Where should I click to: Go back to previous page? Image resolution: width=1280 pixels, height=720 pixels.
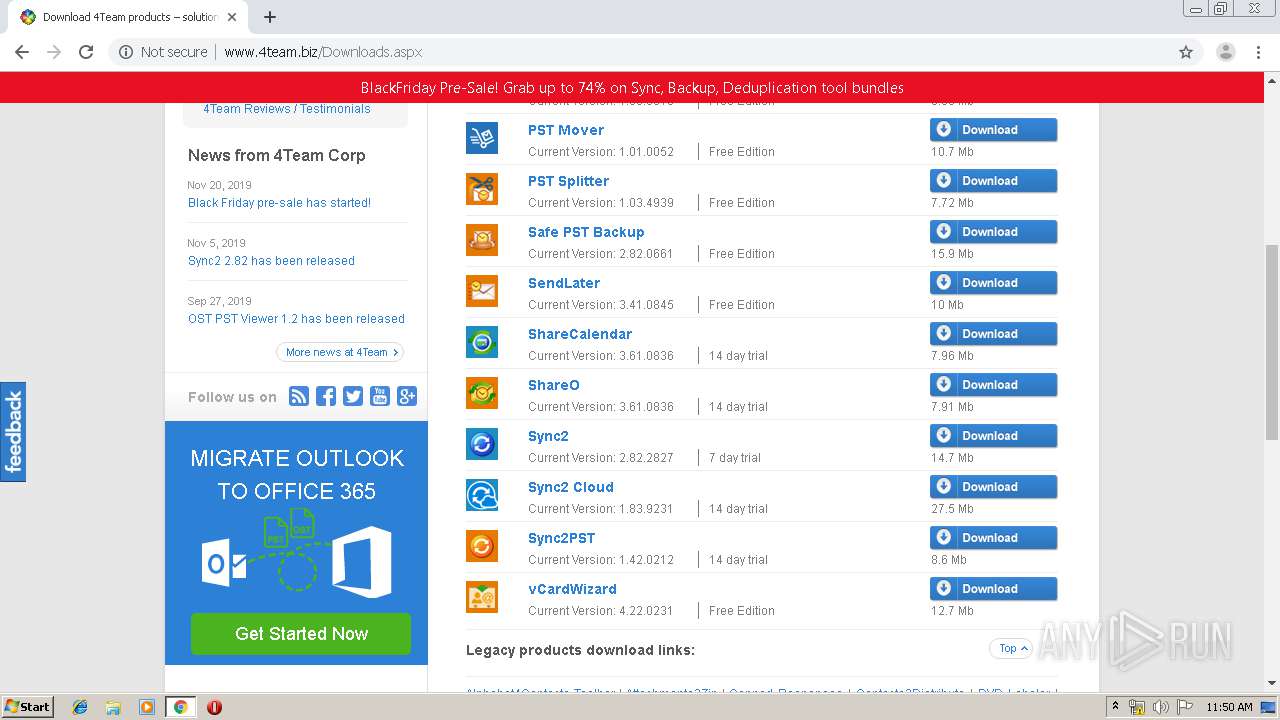22,52
